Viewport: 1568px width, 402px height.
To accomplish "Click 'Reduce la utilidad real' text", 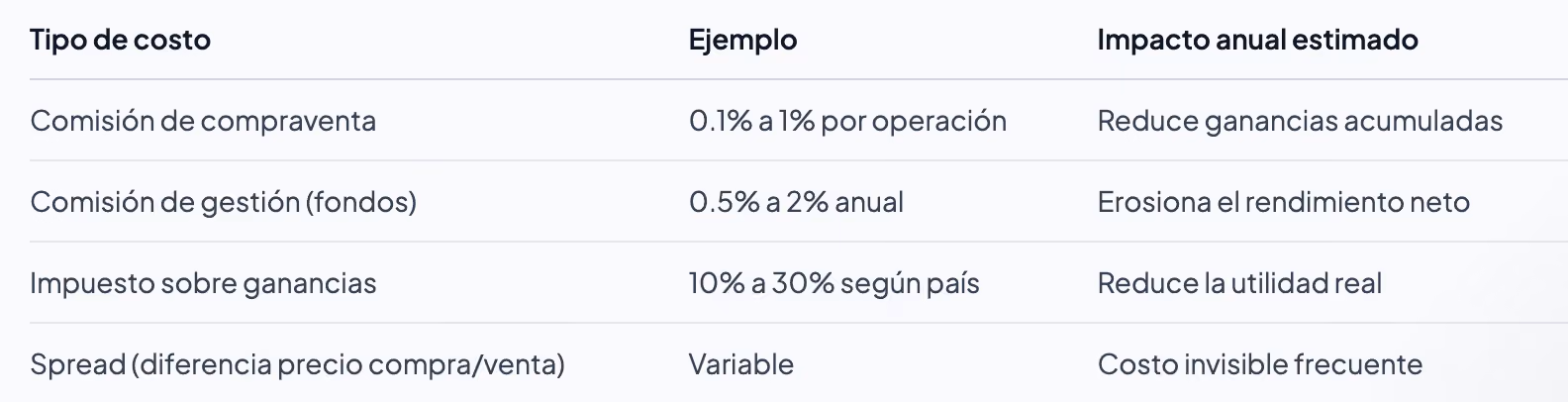I will pyautogui.click(x=1239, y=283).
